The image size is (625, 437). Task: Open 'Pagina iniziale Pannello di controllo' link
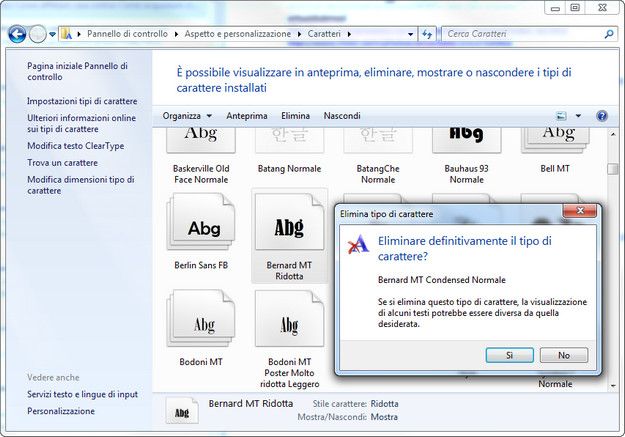click(77, 71)
